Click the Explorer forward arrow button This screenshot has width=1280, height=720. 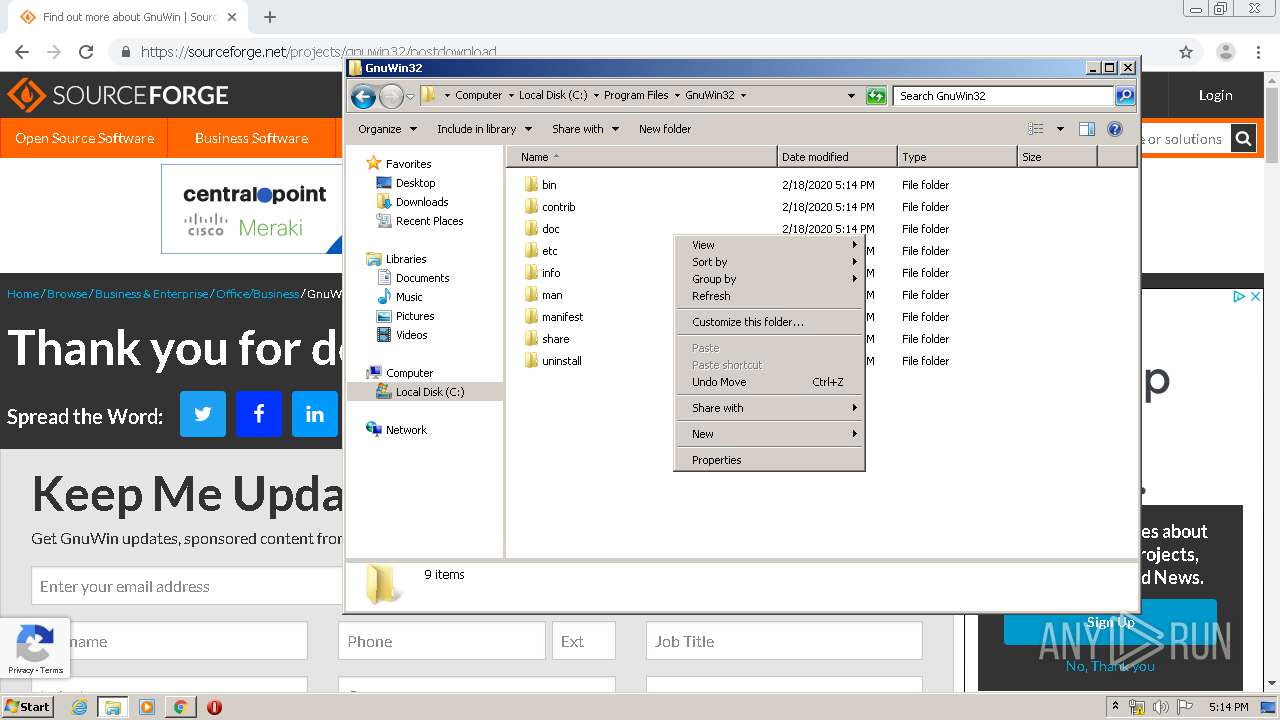[x=391, y=96]
